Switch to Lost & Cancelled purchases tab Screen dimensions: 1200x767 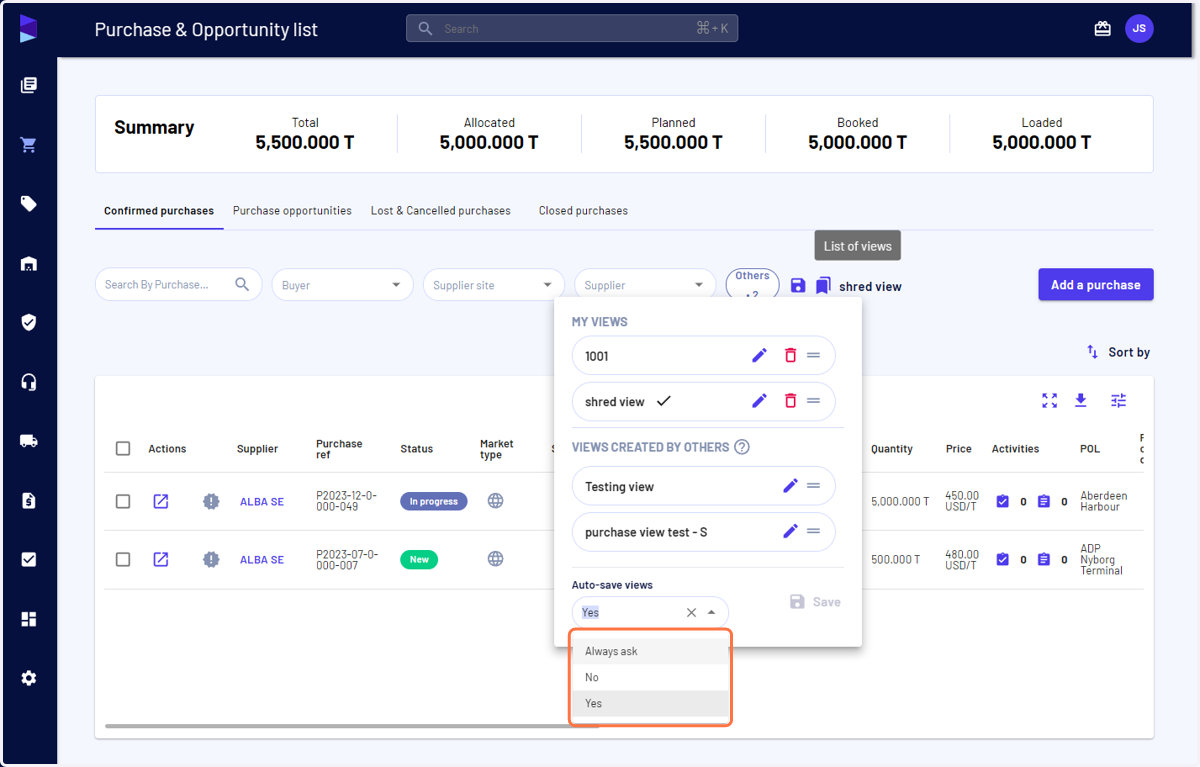(441, 211)
